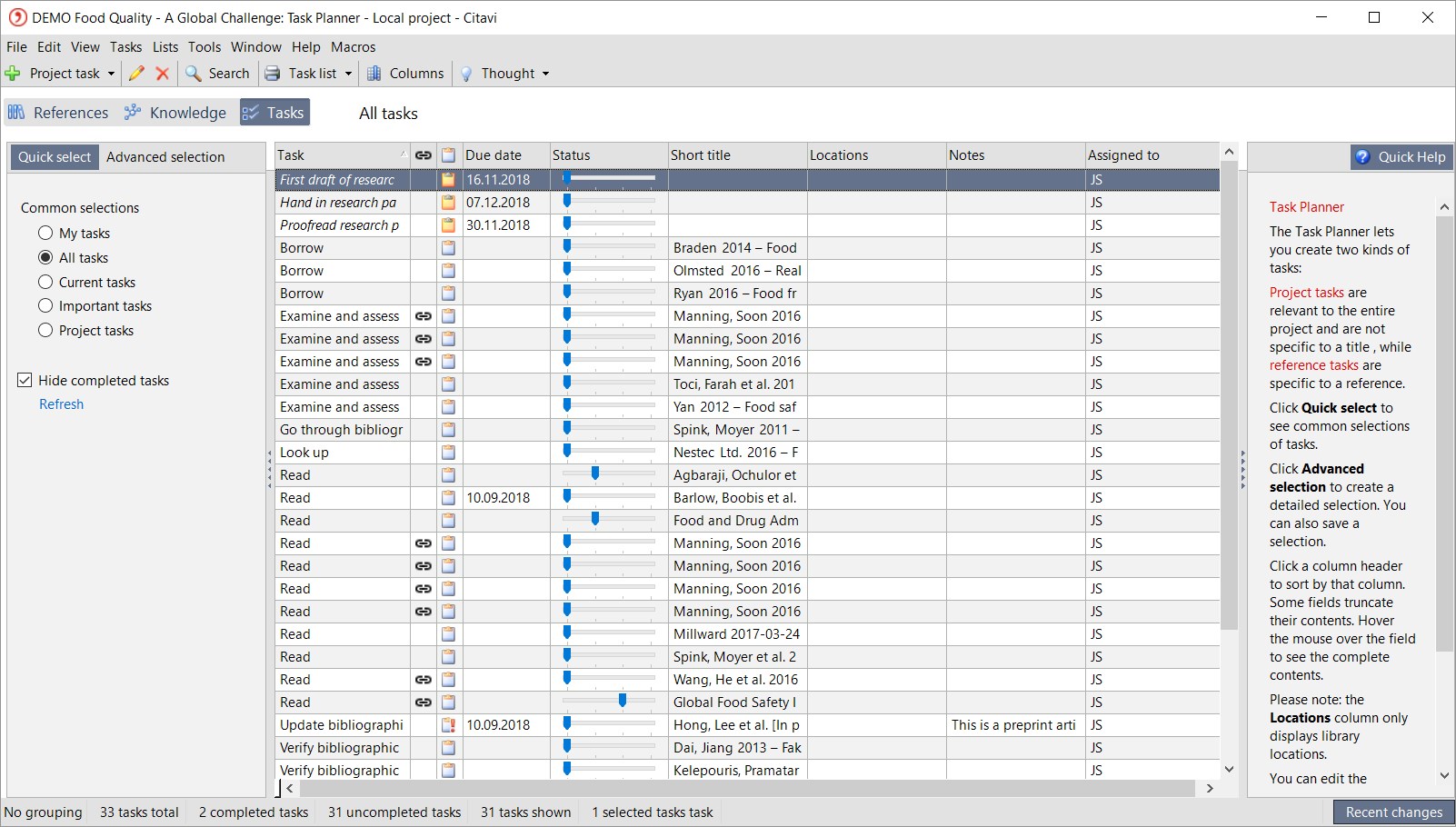The width and height of the screenshot is (1456, 827).
Task: Open Thought dropdown arrow
Action: pos(545,74)
